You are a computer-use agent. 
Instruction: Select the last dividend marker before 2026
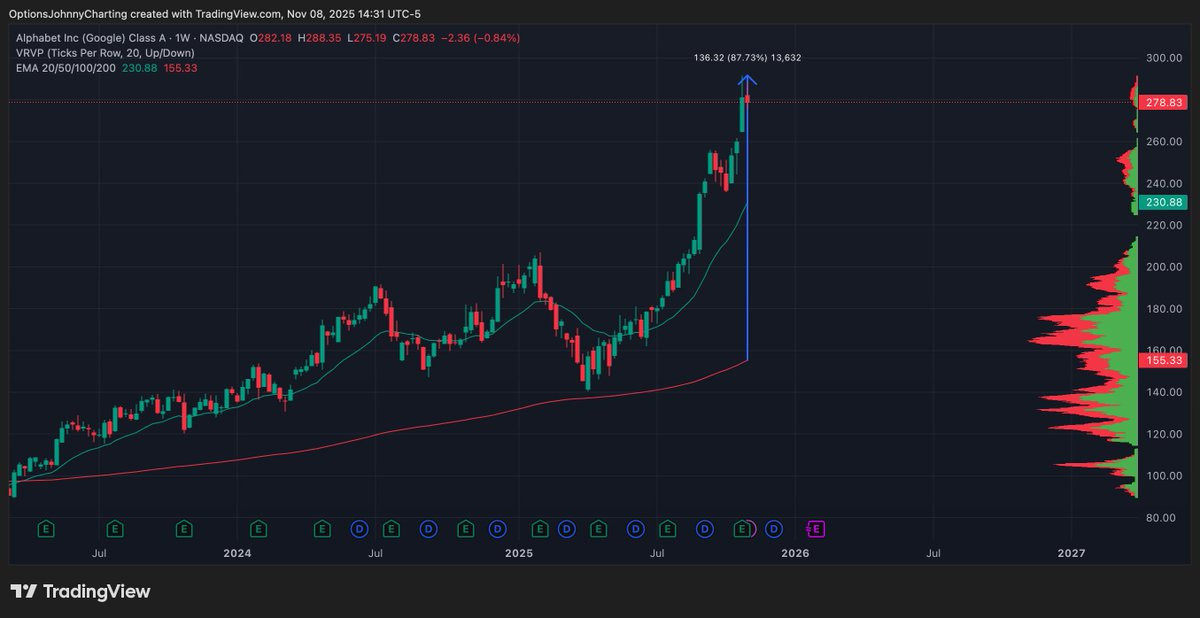[x=773, y=528]
